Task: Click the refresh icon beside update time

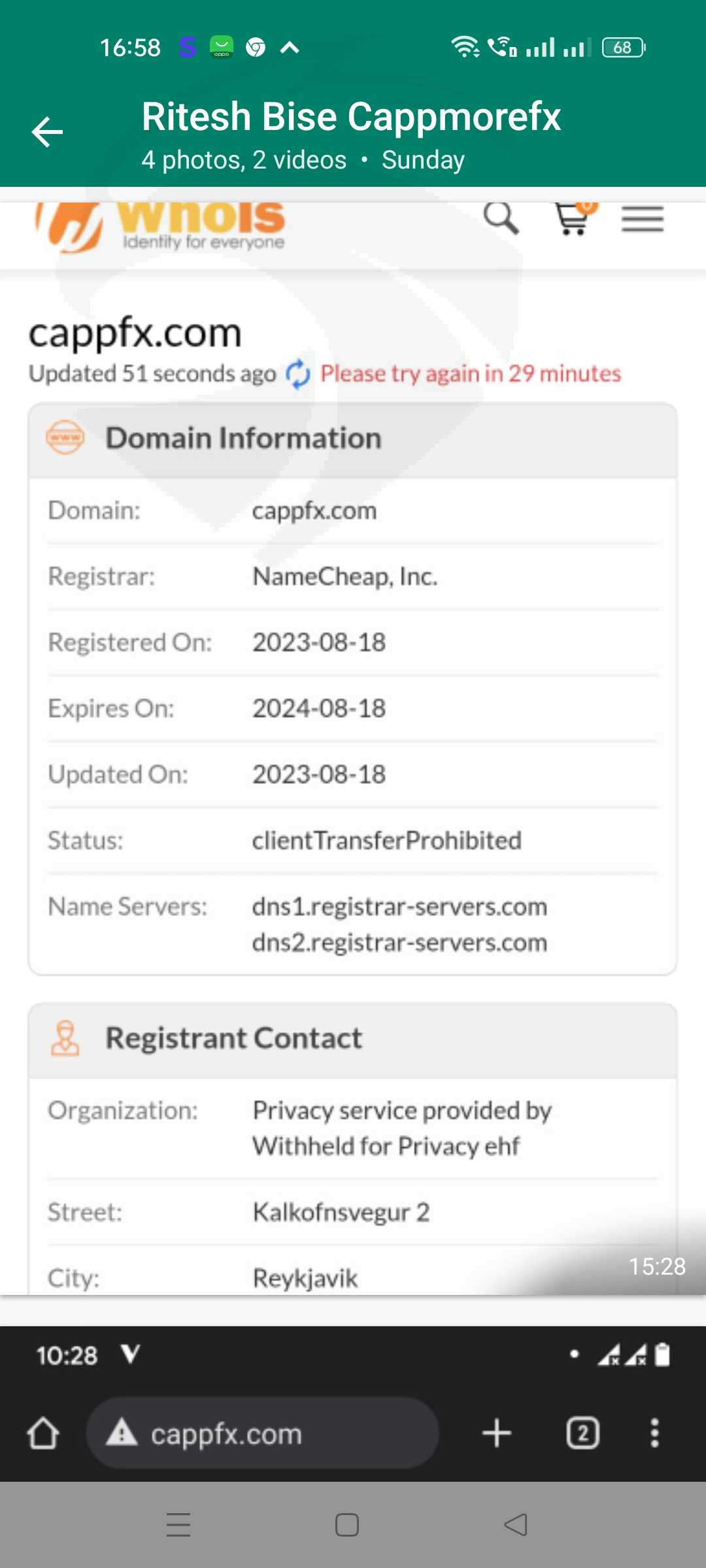Action: [298, 374]
